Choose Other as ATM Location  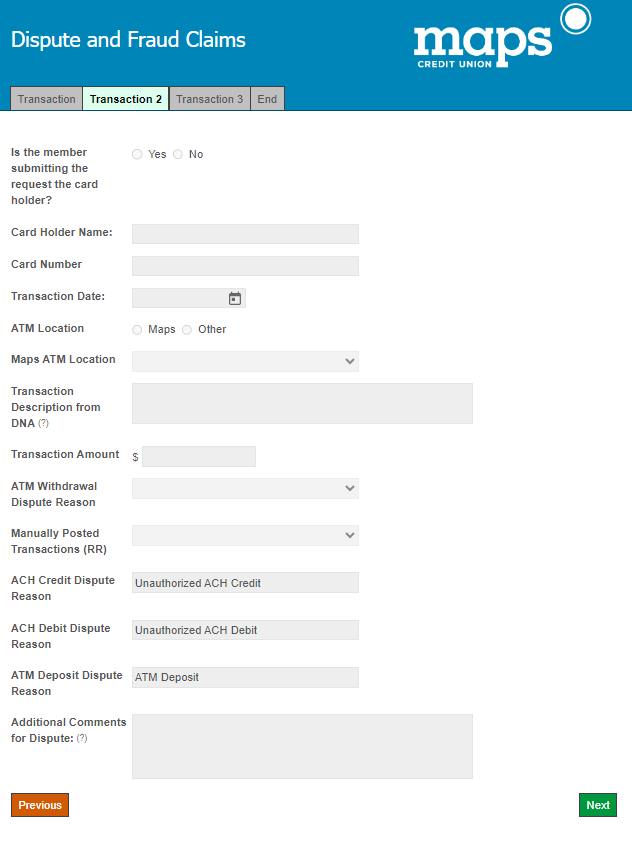187,330
